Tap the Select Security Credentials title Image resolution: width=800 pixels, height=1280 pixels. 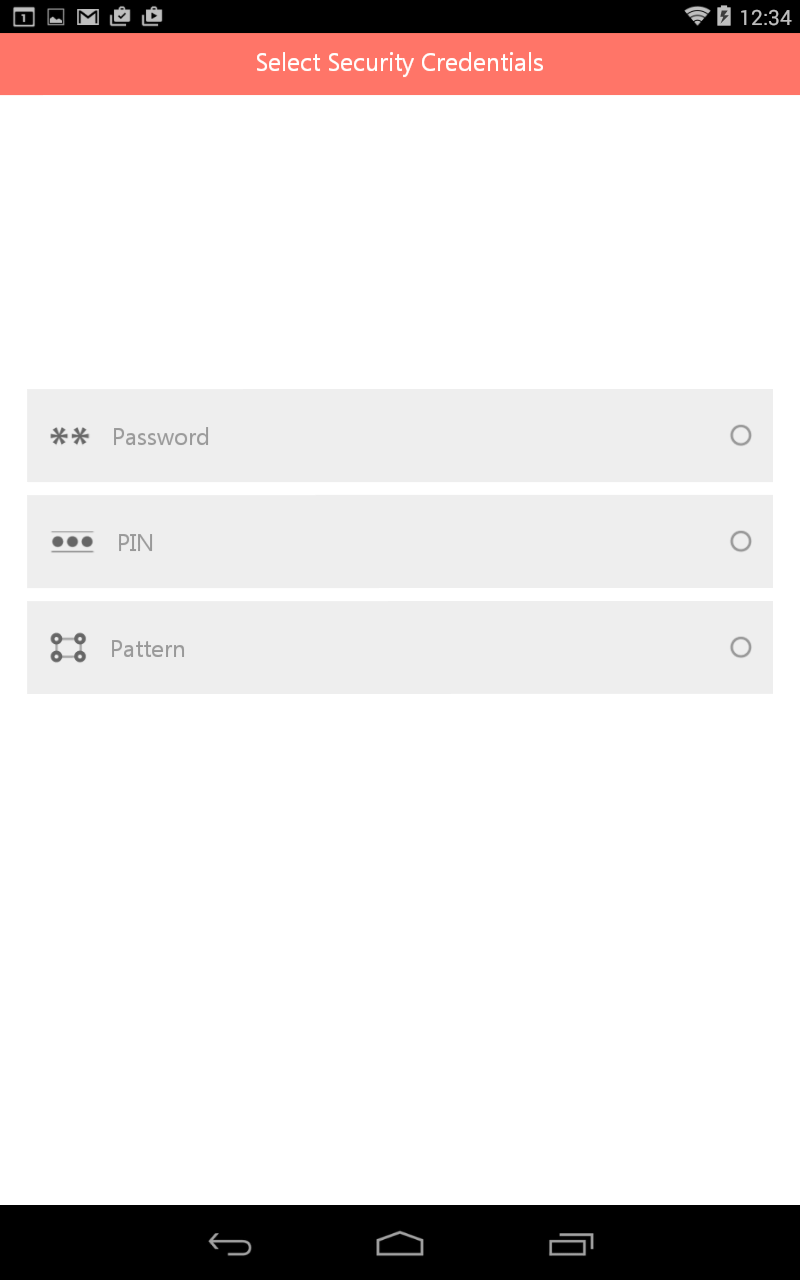[400, 63]
